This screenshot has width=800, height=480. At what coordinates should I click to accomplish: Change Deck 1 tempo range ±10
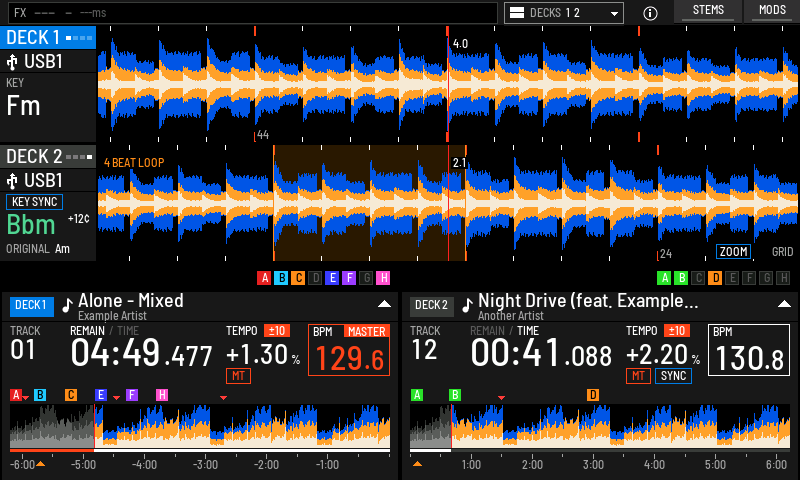(277, 331)
